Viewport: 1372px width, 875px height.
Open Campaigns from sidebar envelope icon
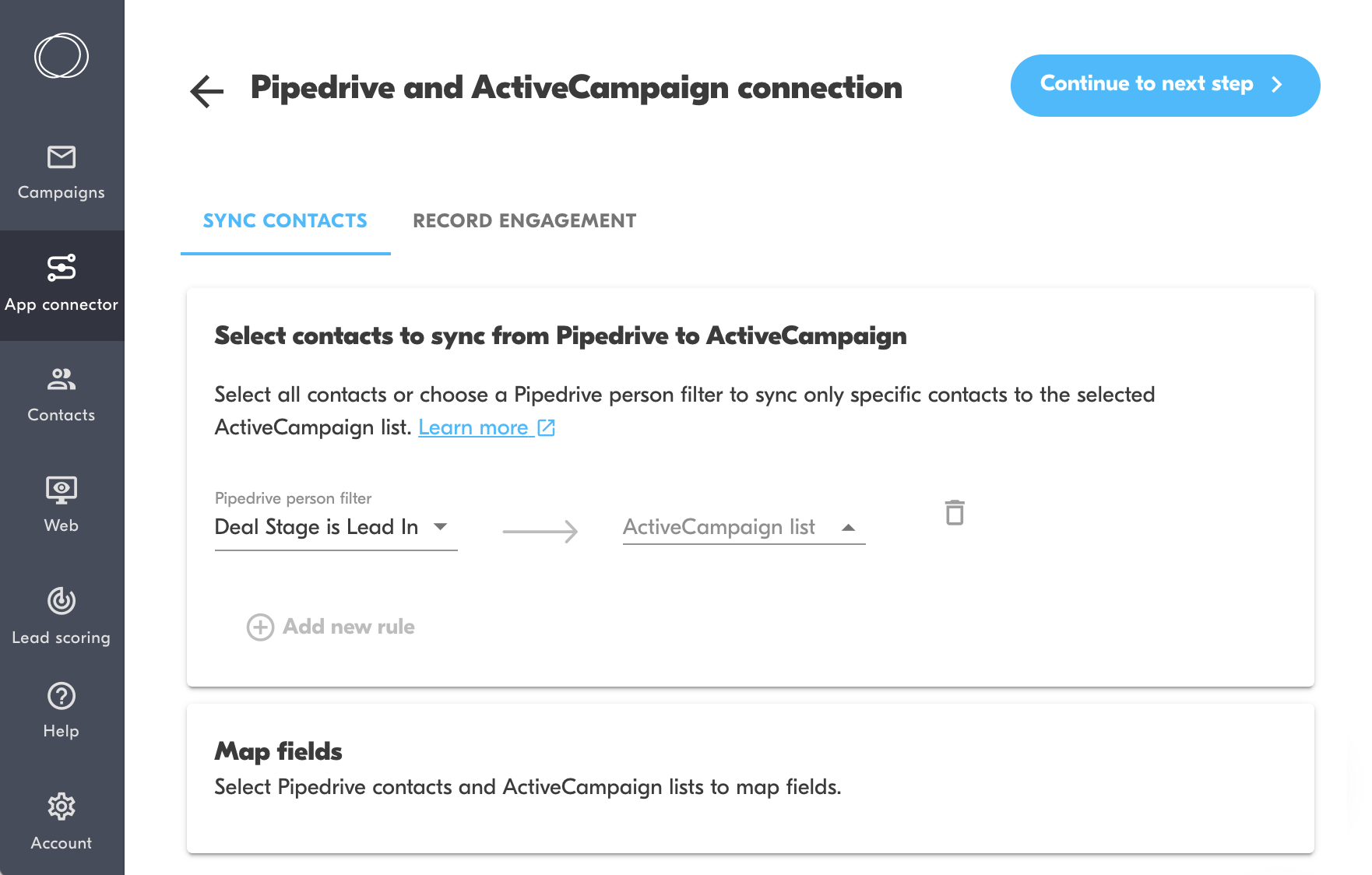[x=62, y=157]
